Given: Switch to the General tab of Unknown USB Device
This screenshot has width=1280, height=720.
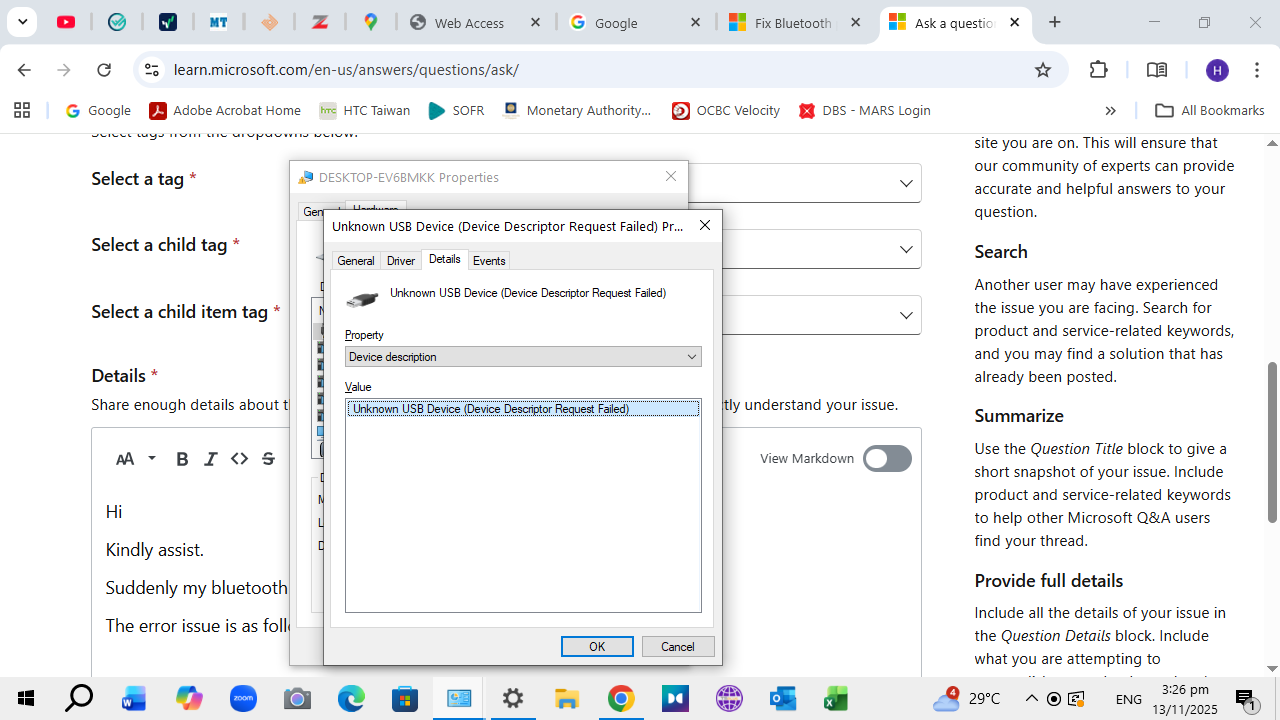Looking at the screenshot, I should [x=355, y=261].
